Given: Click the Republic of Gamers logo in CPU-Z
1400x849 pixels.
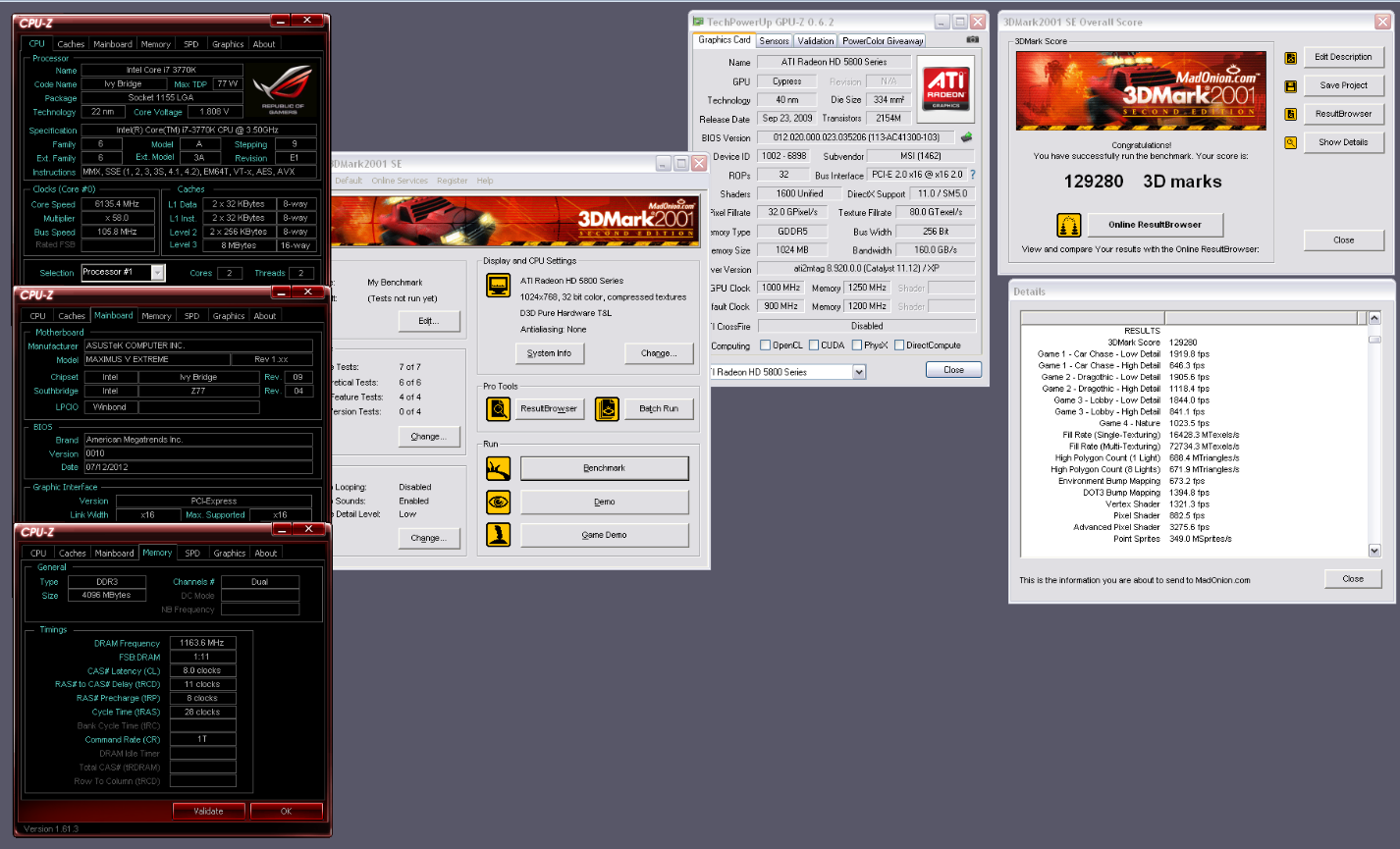Looking at the screenshot, I should point(283,89).
